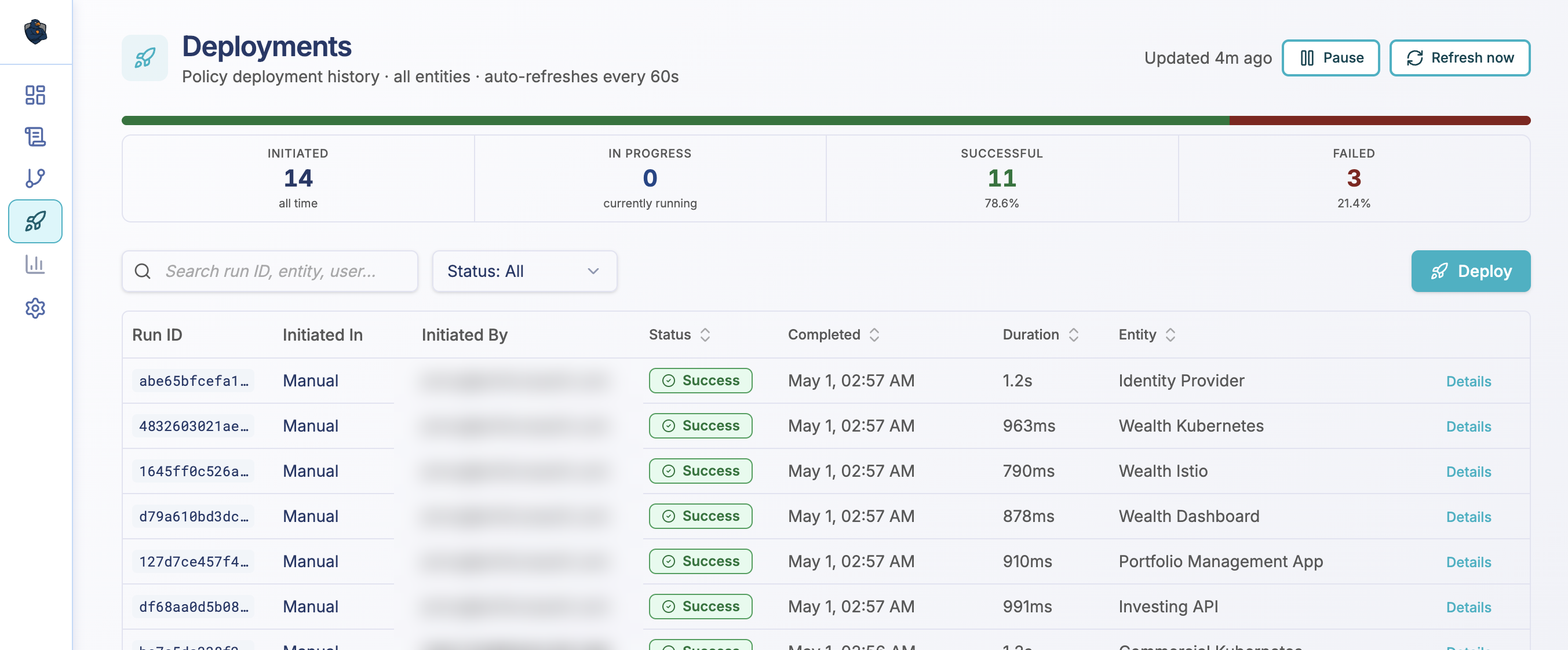Open the policies scroll icon in sidebar

tap(35, 136)
